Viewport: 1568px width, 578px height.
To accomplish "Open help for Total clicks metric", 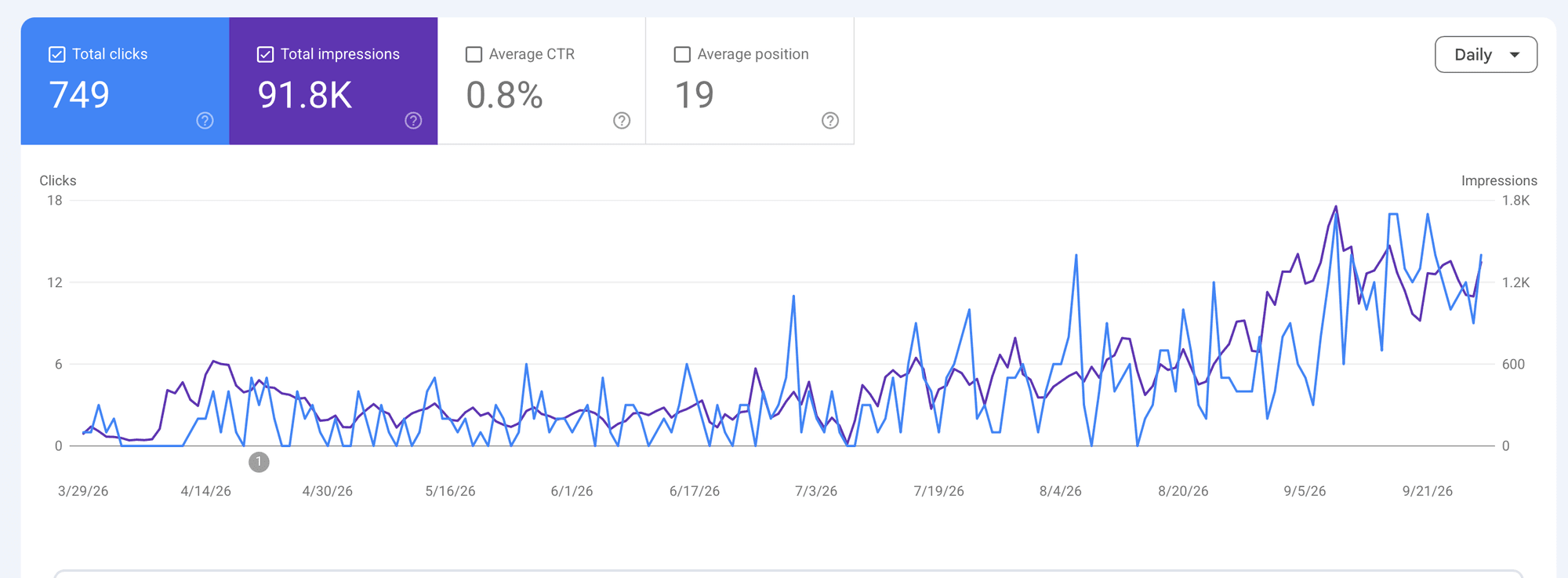I will coord(205,121).
